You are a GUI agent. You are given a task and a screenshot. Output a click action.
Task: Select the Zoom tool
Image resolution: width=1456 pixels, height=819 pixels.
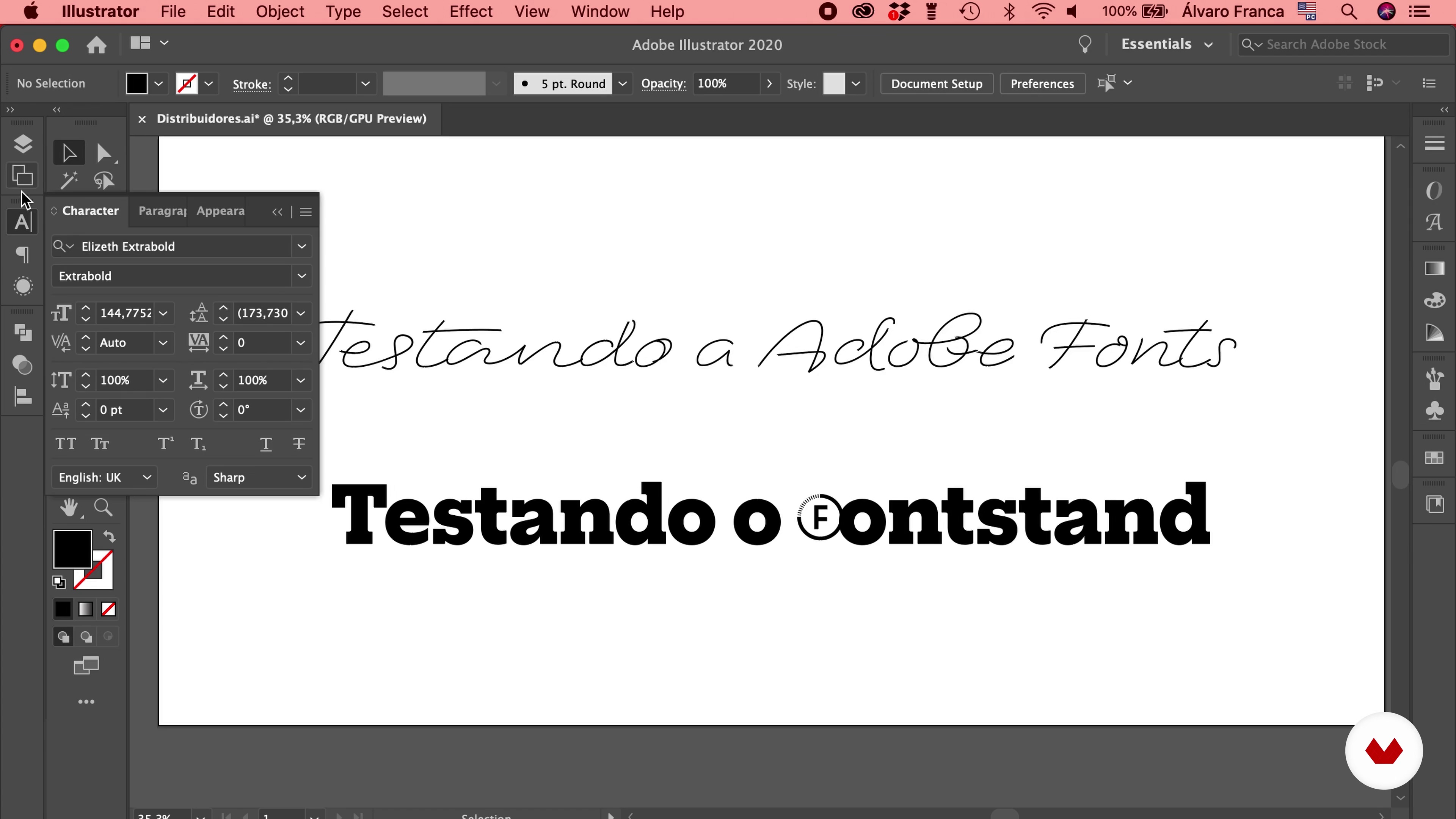coord(104,507)
